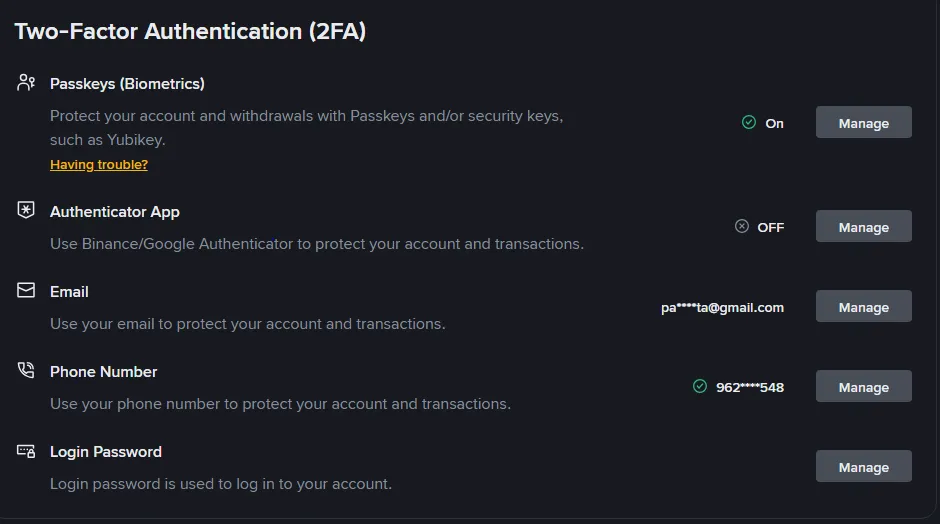Select the Two-Factor Authentication (2FA) heading
Image resolution: width=940 pixels, height=524 pixels.
(190, 31)
